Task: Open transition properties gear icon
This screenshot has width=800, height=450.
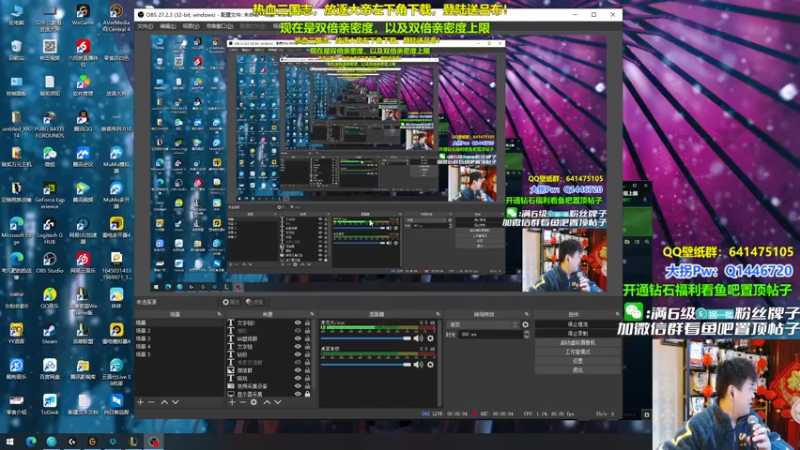Action: pyautogui.click(x=526, y=324)
